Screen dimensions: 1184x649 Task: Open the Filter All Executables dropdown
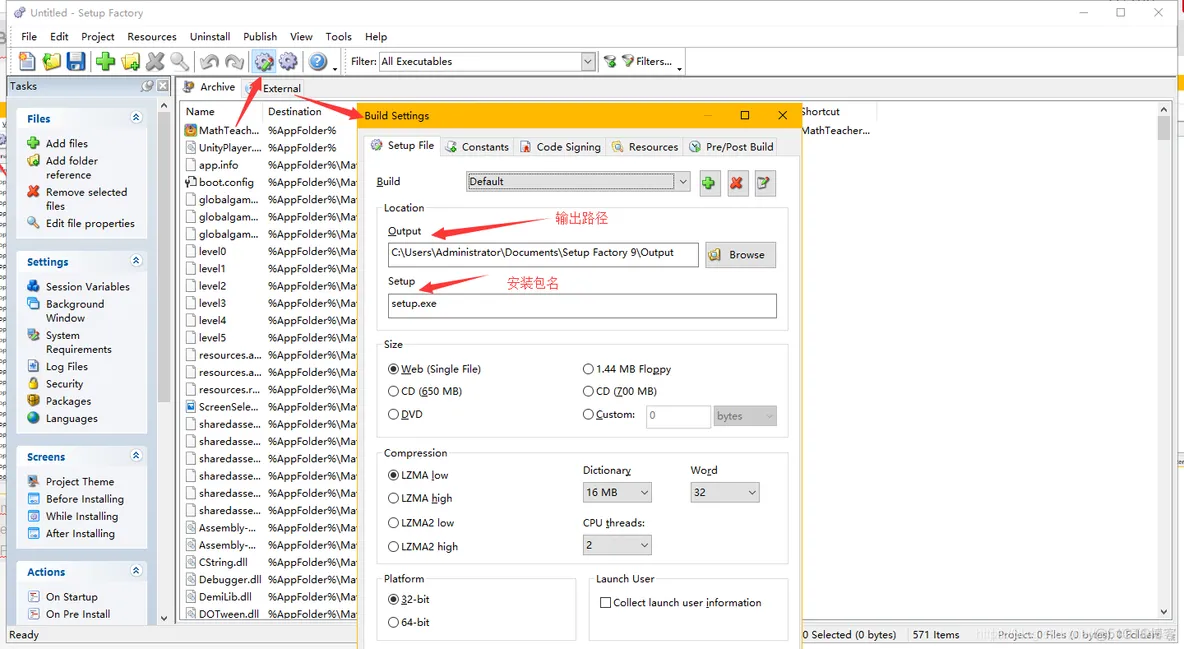click(587, 61)
